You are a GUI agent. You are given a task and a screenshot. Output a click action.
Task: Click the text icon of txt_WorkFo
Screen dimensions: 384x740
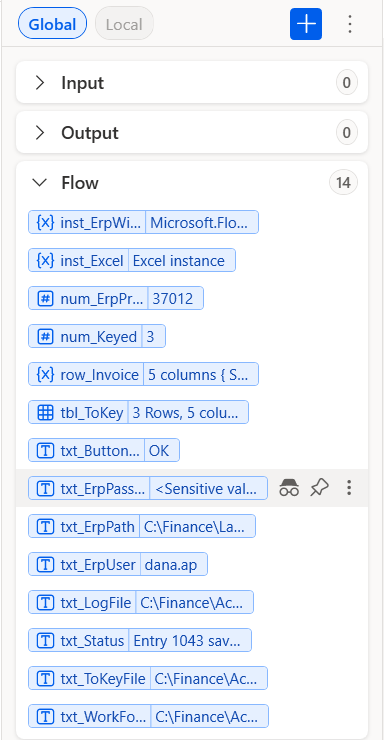pyautogui.click(x=45, y=717)
